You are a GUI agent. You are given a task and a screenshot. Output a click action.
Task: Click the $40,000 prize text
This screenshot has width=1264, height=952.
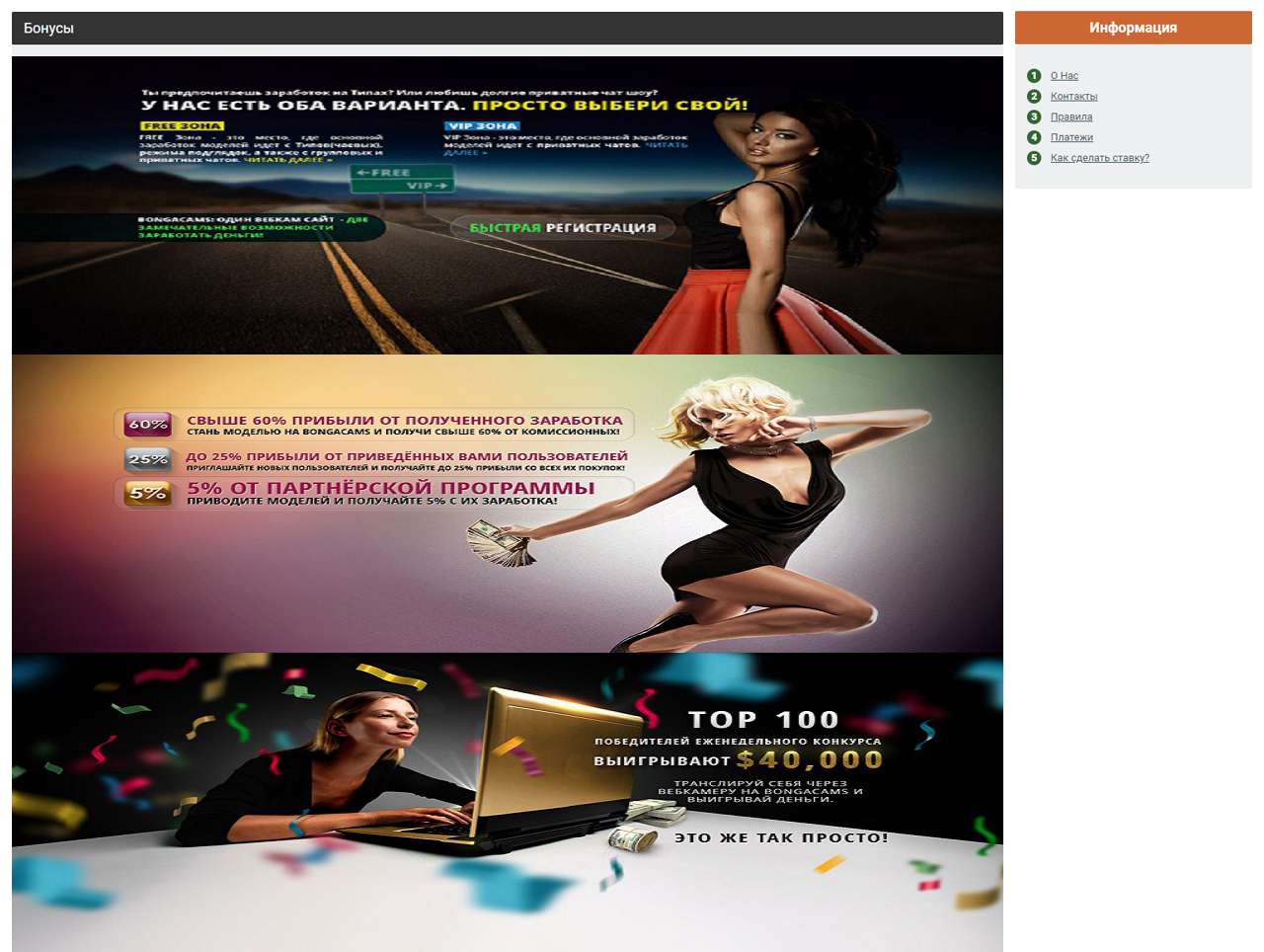[809, 759]
